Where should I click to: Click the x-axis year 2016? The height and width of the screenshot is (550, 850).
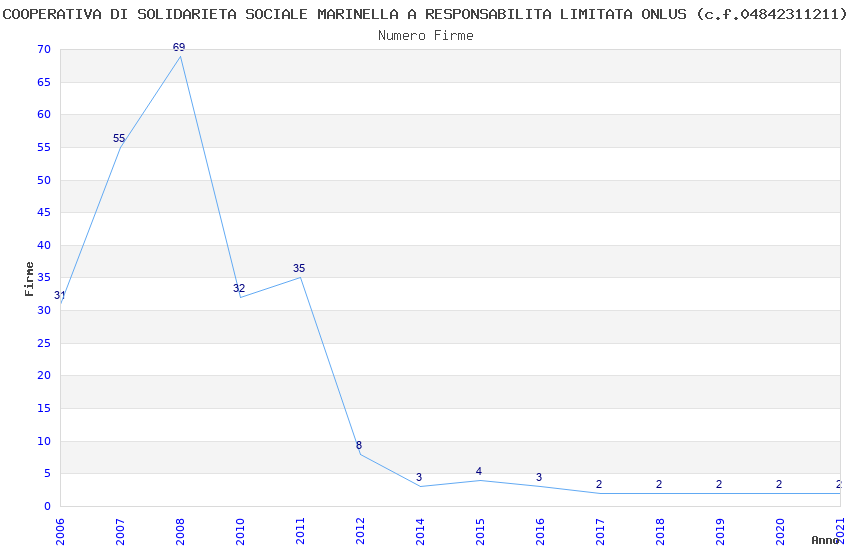pyautogui.click(x=540, y=531)
